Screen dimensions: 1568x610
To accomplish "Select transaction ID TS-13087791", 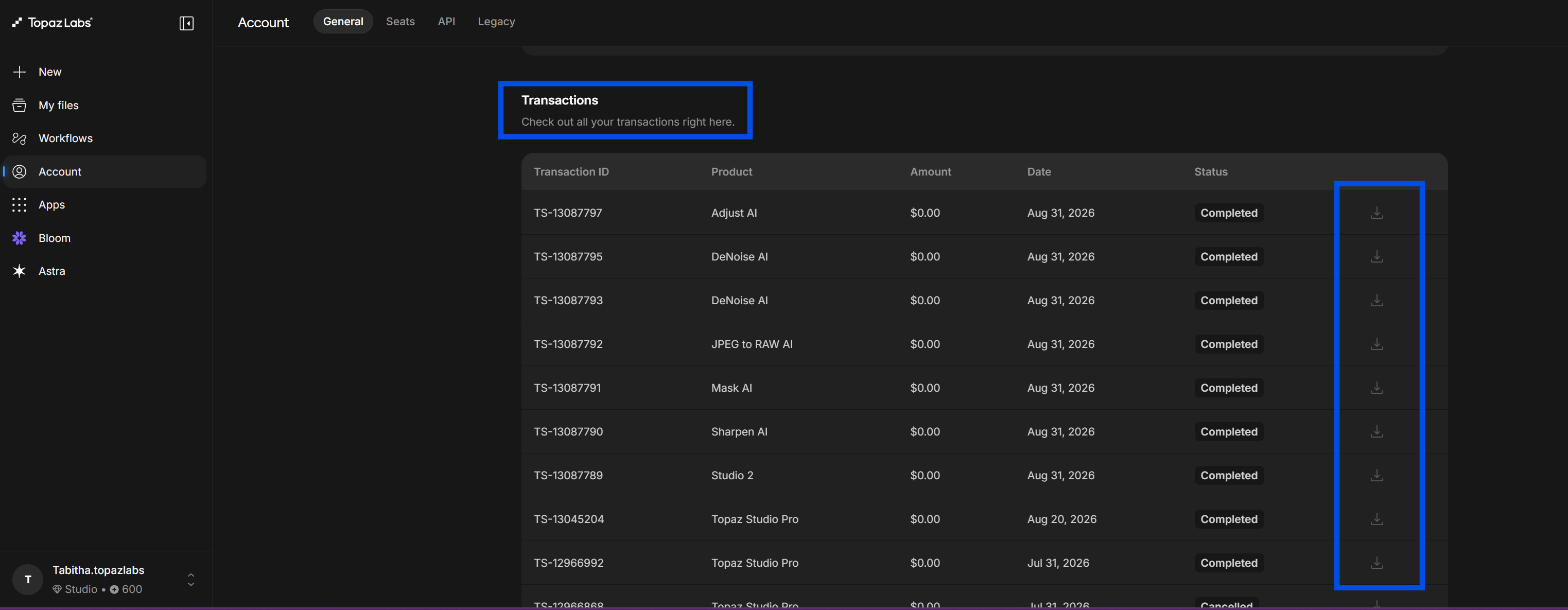I will [x=567, y=389].
